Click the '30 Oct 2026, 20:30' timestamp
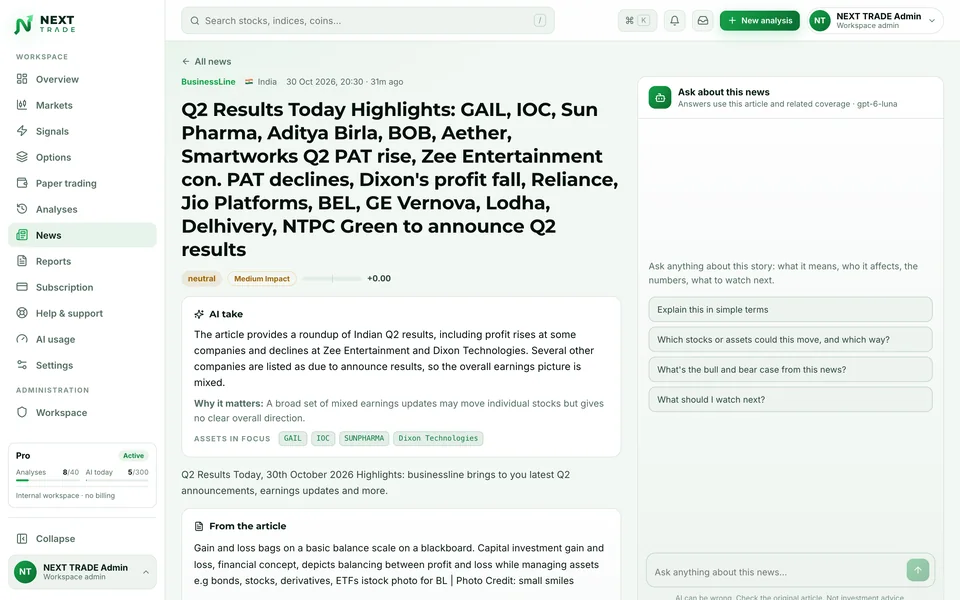The image size is (960, 600). click(324, 81)
